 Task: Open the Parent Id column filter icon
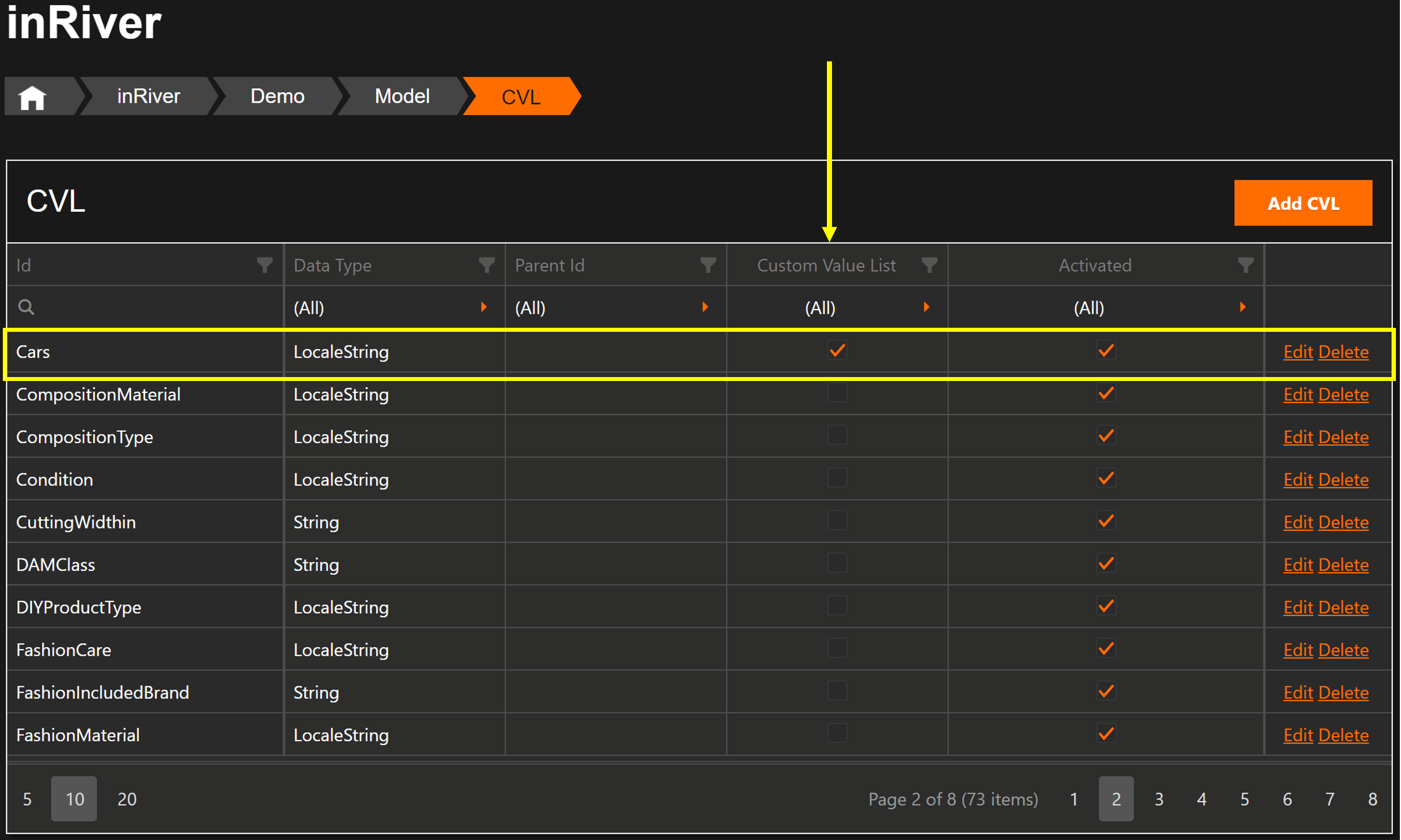(x=708, y=265)
